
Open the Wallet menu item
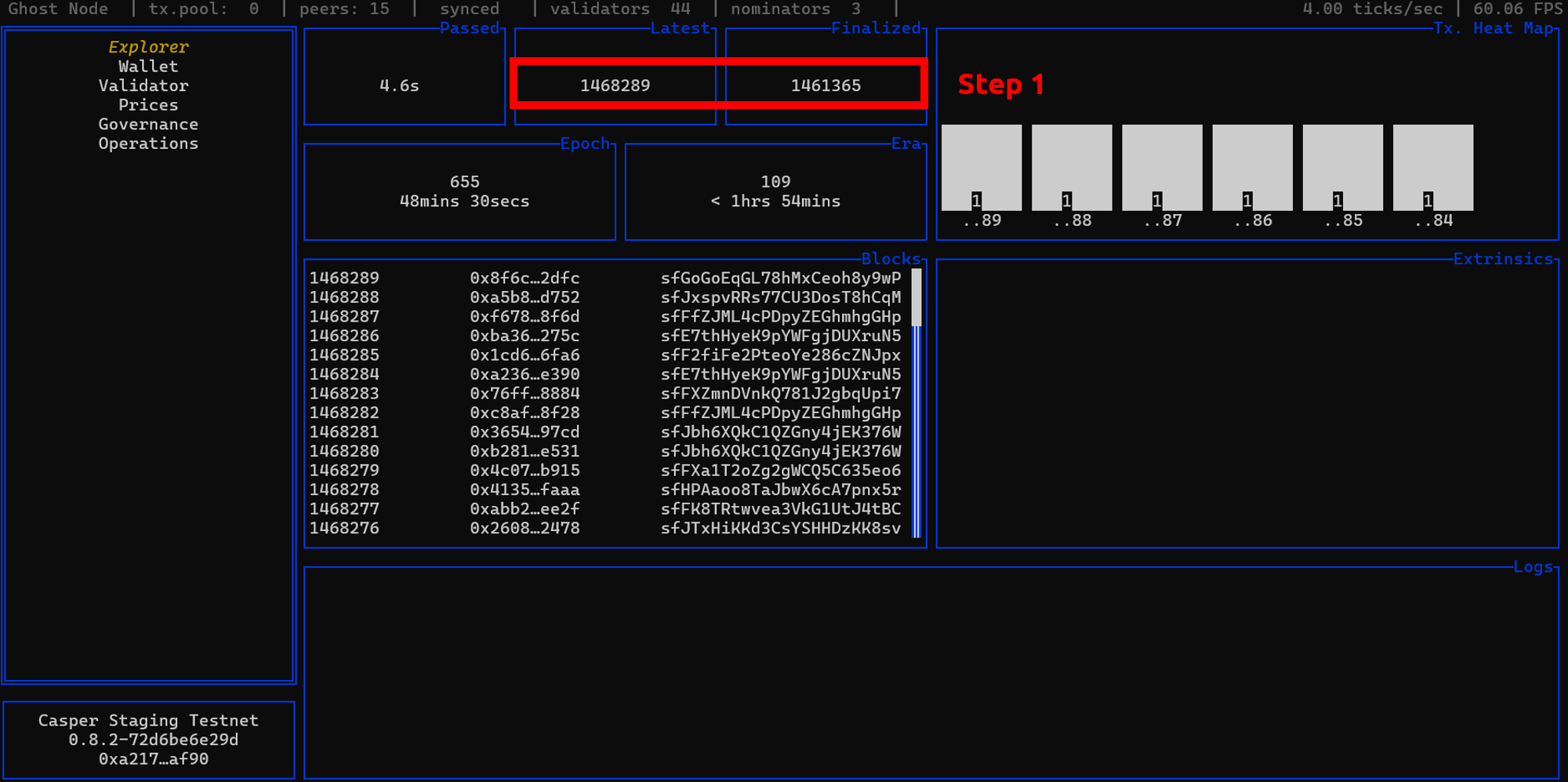pos(148,67)
